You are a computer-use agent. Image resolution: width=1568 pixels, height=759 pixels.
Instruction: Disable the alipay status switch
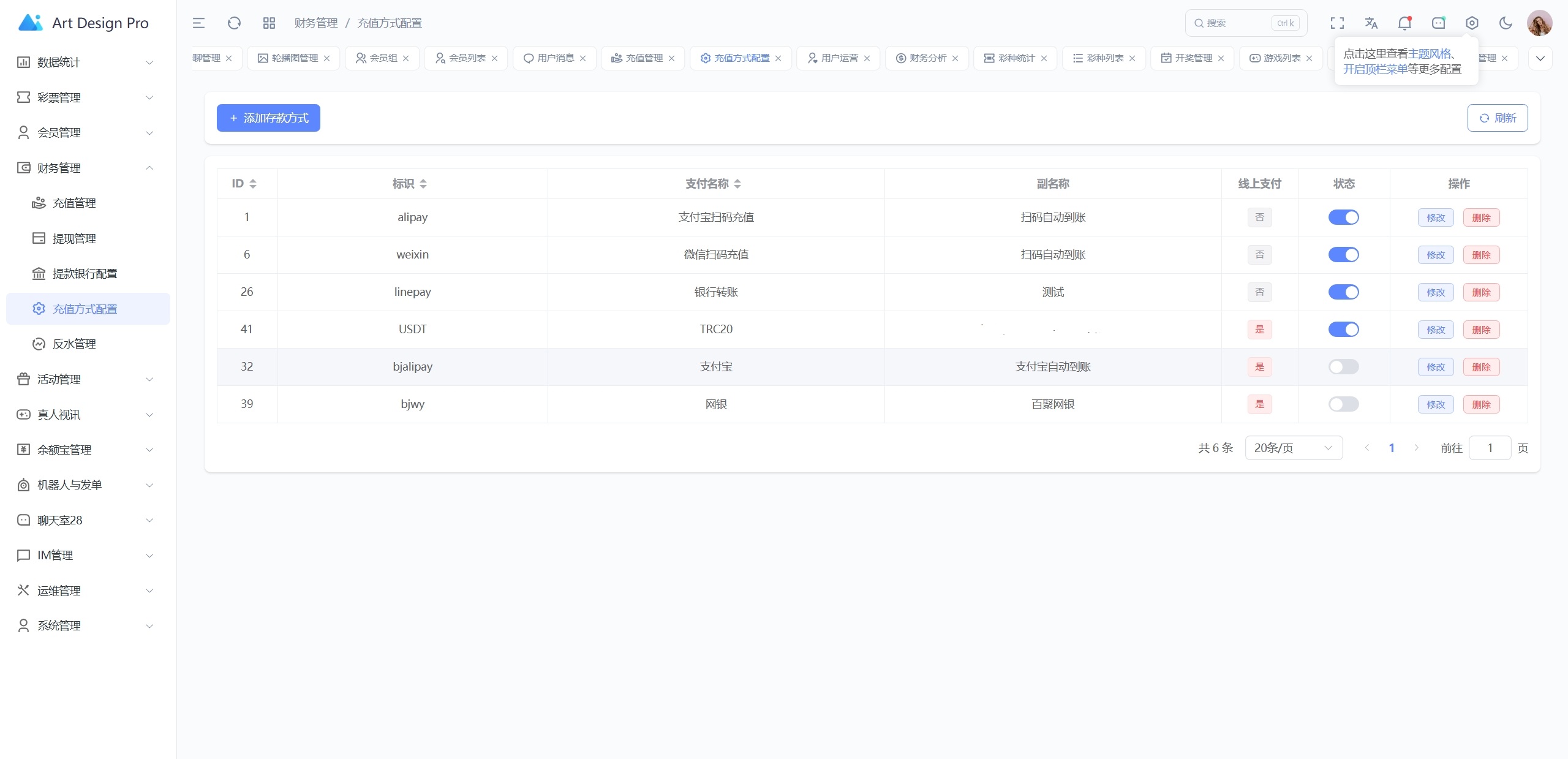point(1343,217)
